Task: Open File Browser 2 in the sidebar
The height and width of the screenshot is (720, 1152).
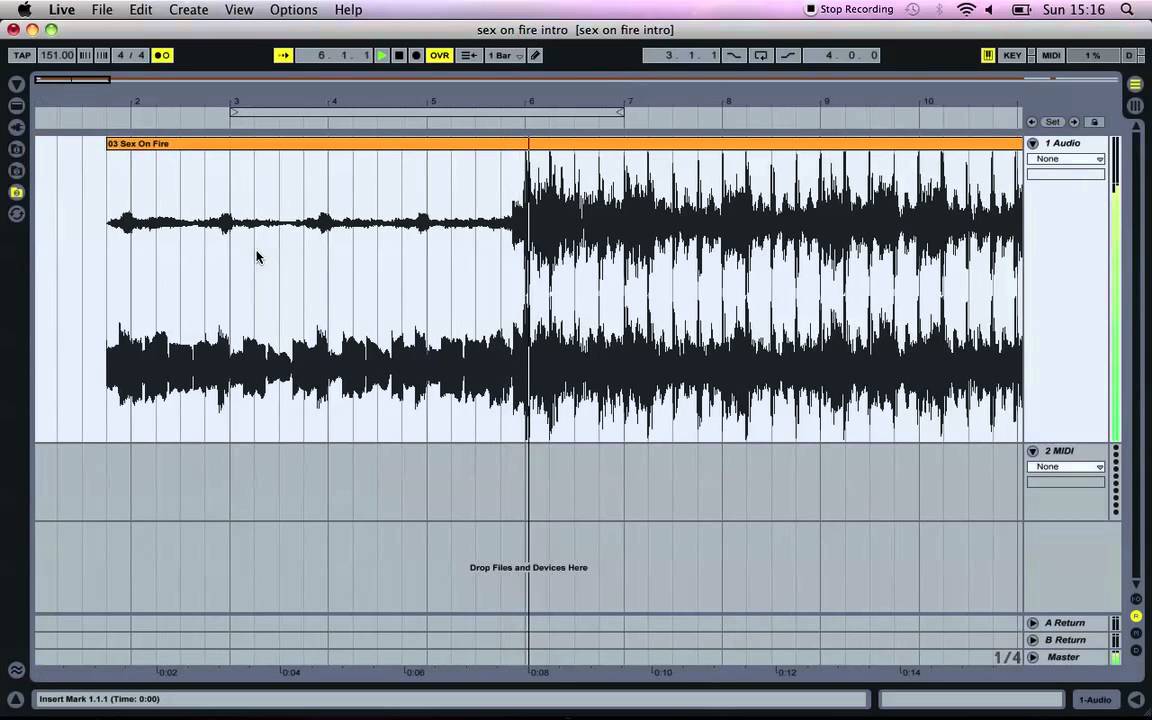Action: pyautogui.click(x=16, y=170)
